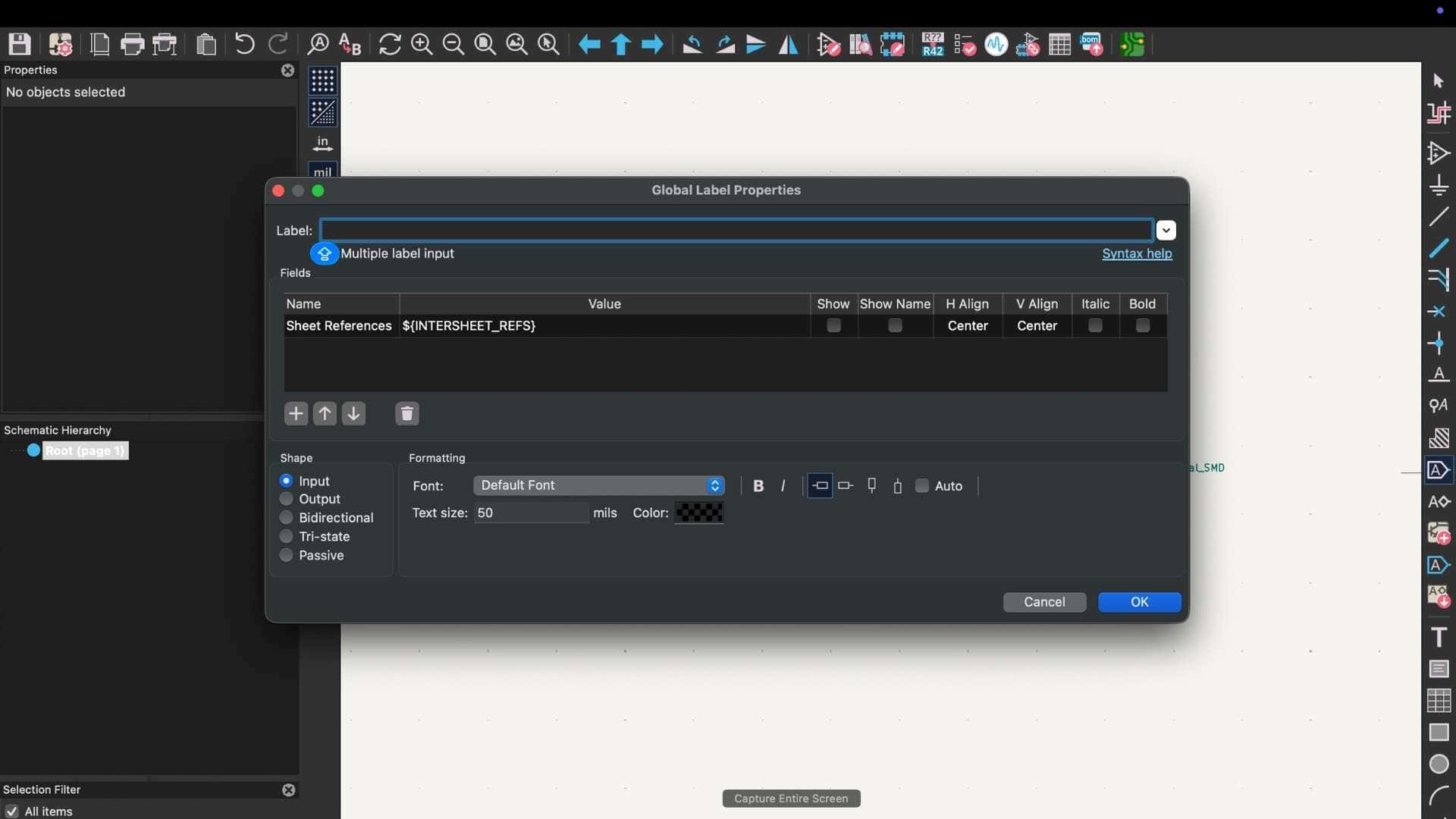Image resolution: width=1456 pixels, height=819 pixels.
Task: Select the Output shape radio button
Action: (x=287, y=499)
